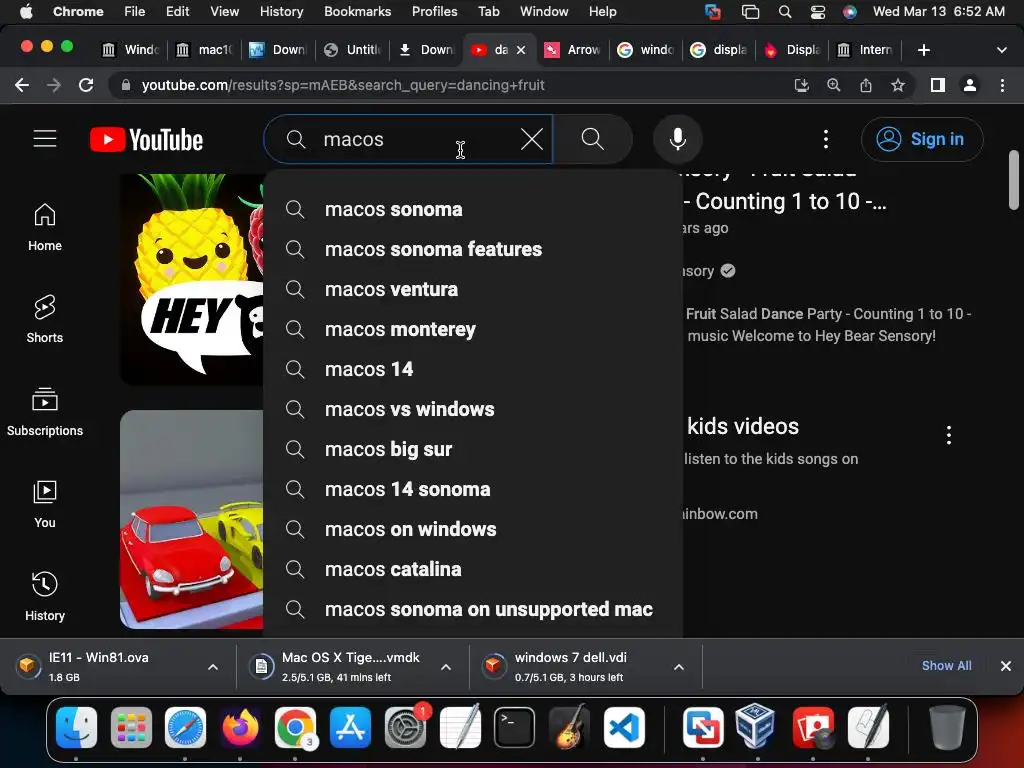Select the 'macos 14 sonoma' suggestion

(473, 489)
